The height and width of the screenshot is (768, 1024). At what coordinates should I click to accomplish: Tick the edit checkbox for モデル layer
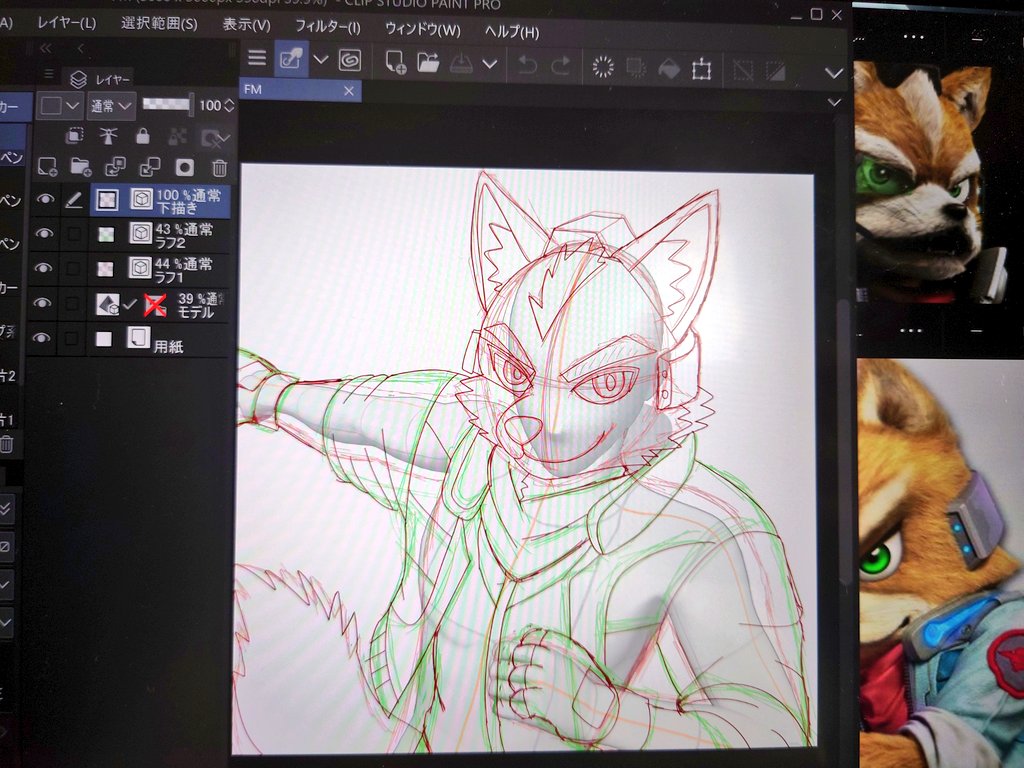(72, 303)
